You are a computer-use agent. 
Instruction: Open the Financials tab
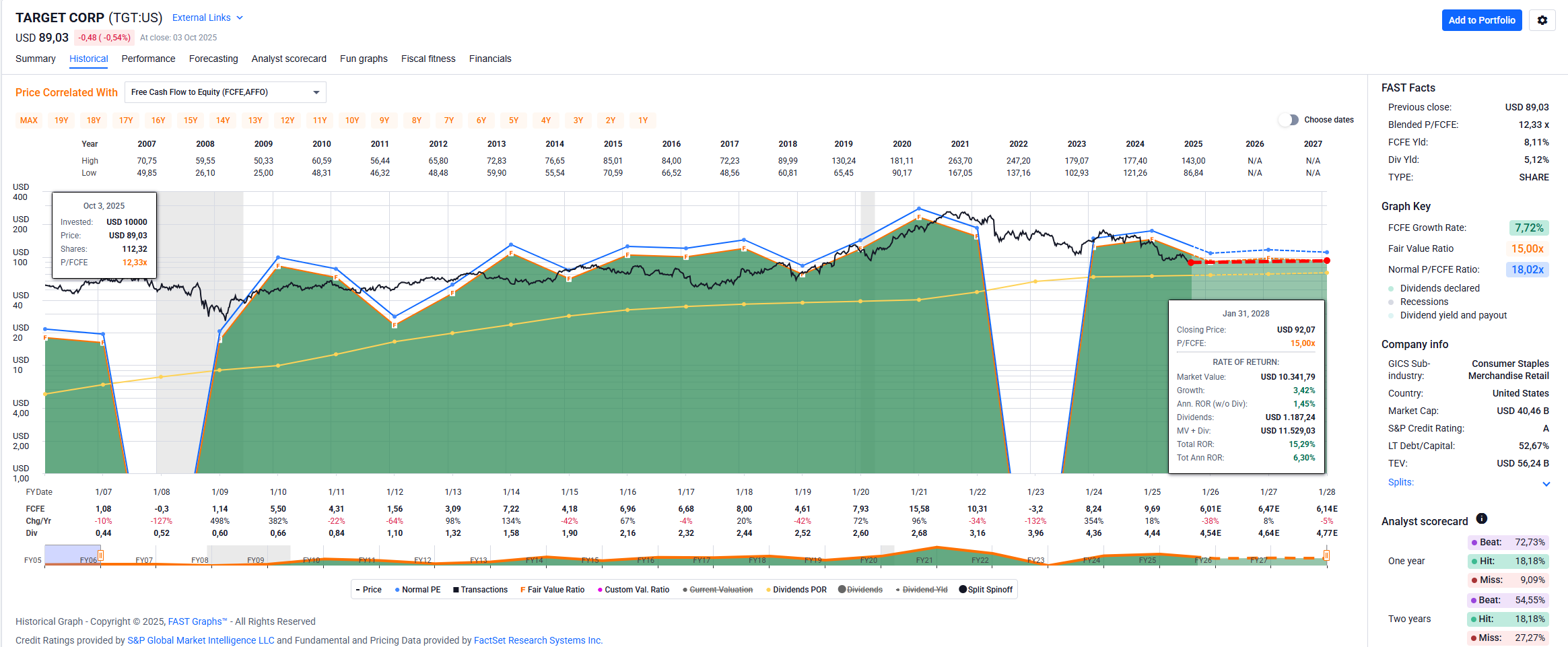[489, 59]
